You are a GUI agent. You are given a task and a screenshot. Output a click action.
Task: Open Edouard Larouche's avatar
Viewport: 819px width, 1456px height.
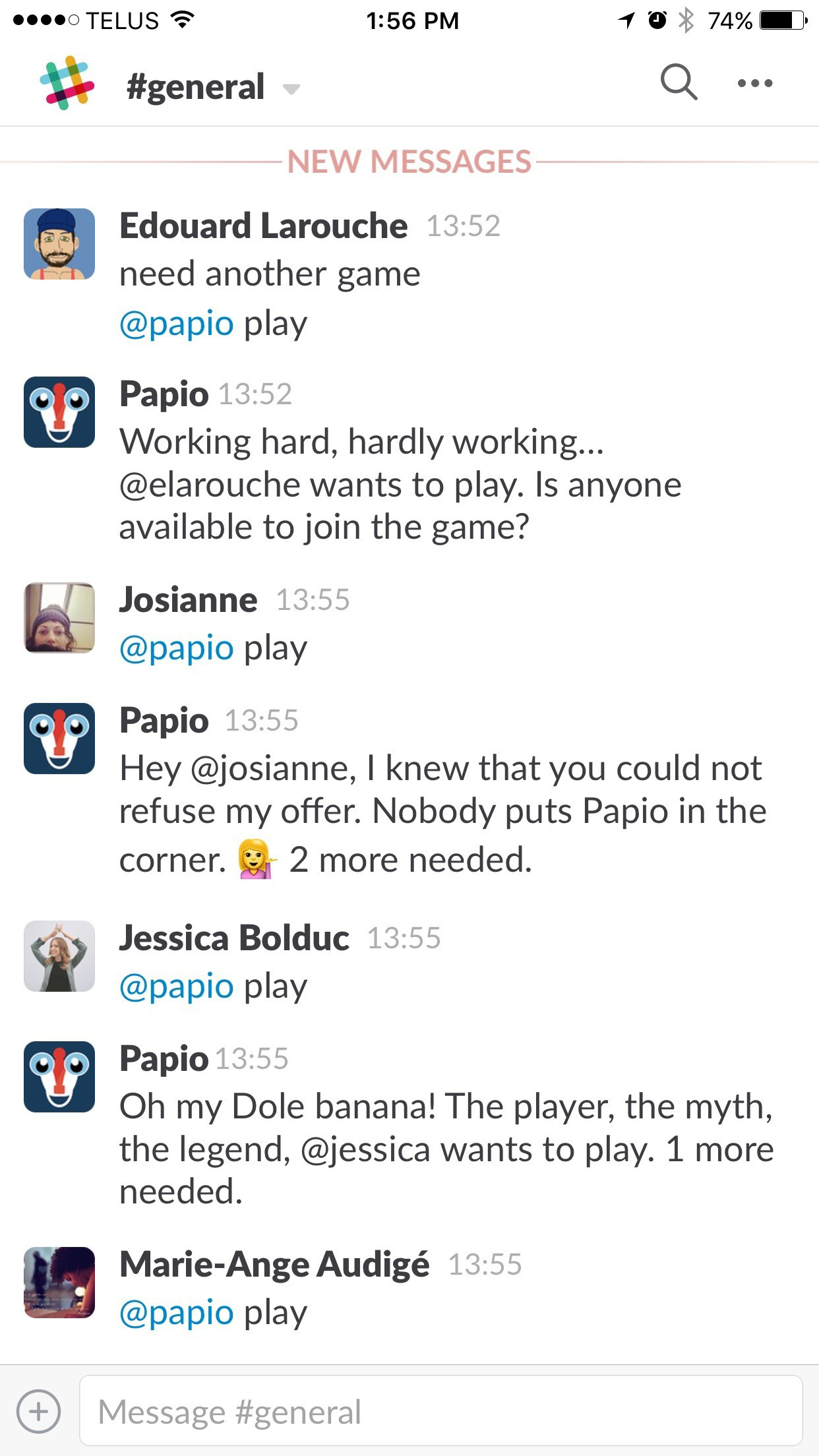point(59,244)
